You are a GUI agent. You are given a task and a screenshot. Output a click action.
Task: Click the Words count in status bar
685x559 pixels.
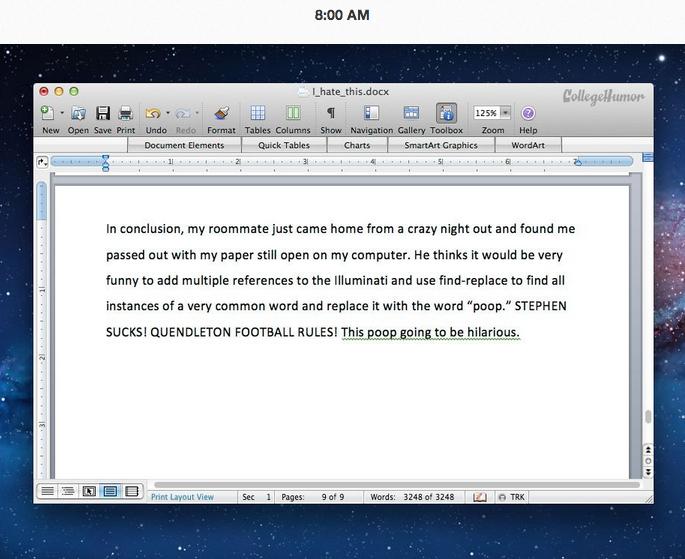412,497
